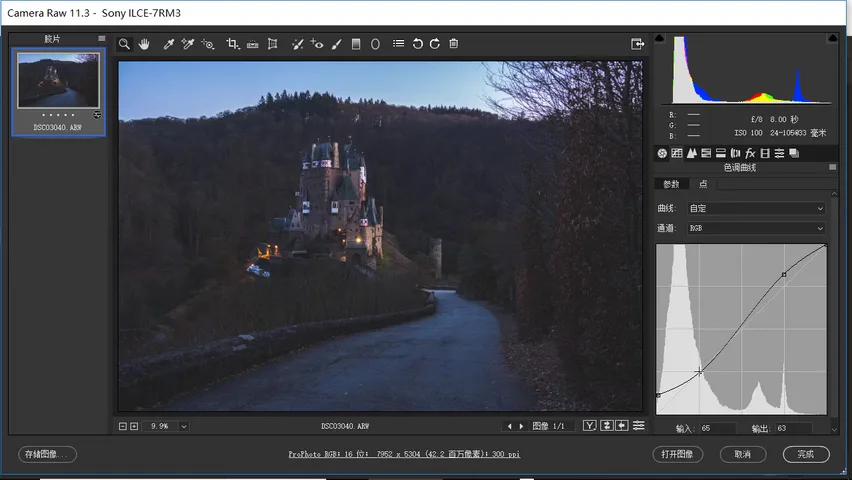This screenshot has width=852, height=480.
Task: Toggle current panel default settings icon
Action: (x=638, y=426)
